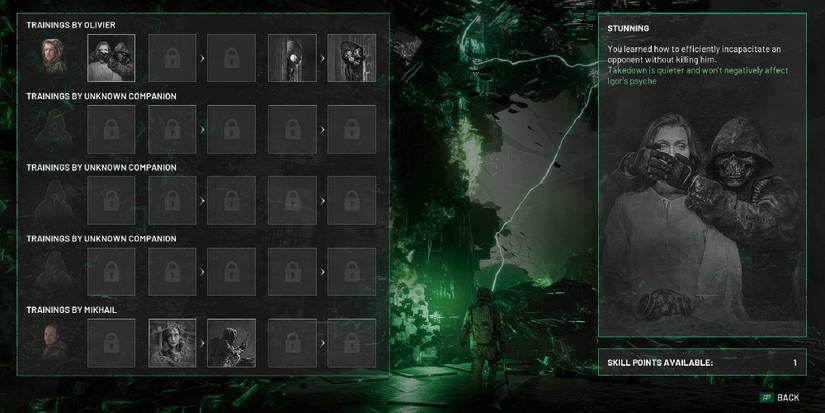This screenshot has height=413, width=825.
Task: Click the first 'TRAININGS BY UNKNOWN COMPANION' heading
Action: pos(102,96)
